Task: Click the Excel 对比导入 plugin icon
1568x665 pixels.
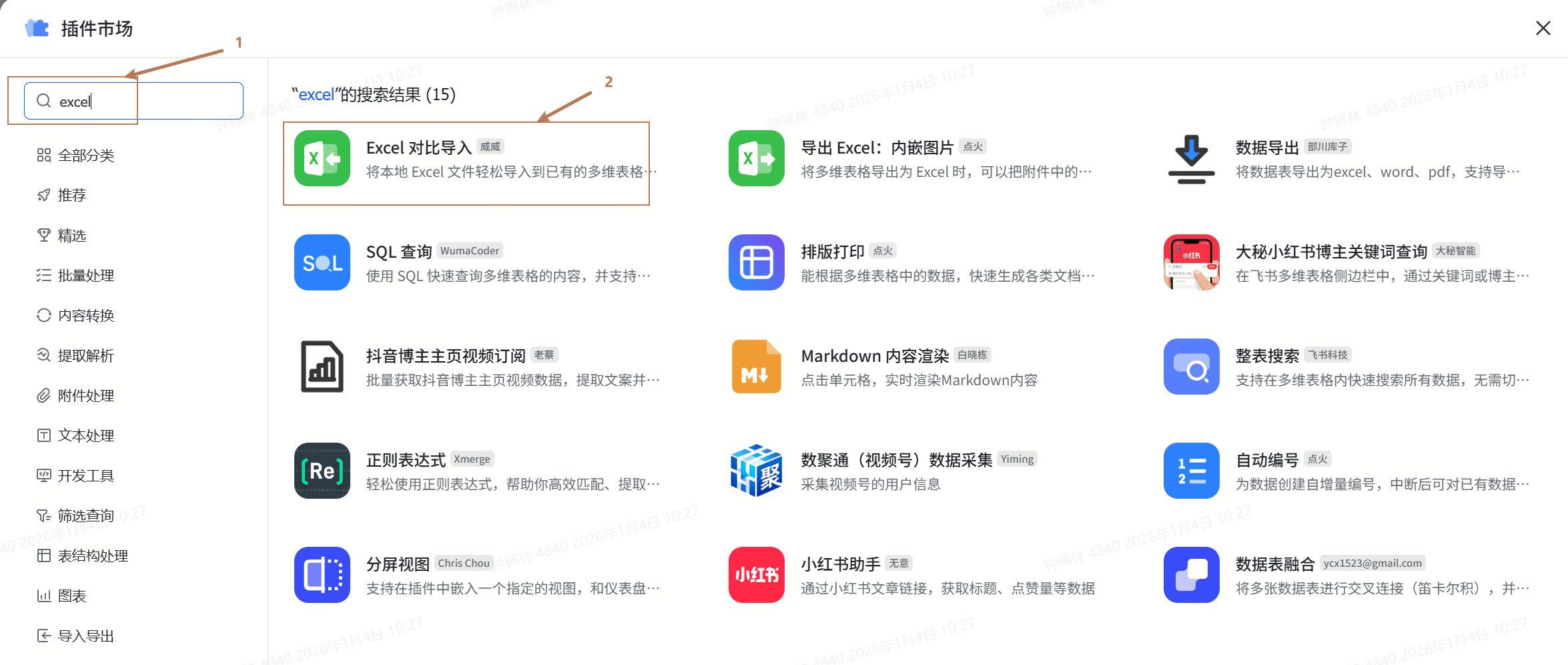Action: tap(322, 158)
